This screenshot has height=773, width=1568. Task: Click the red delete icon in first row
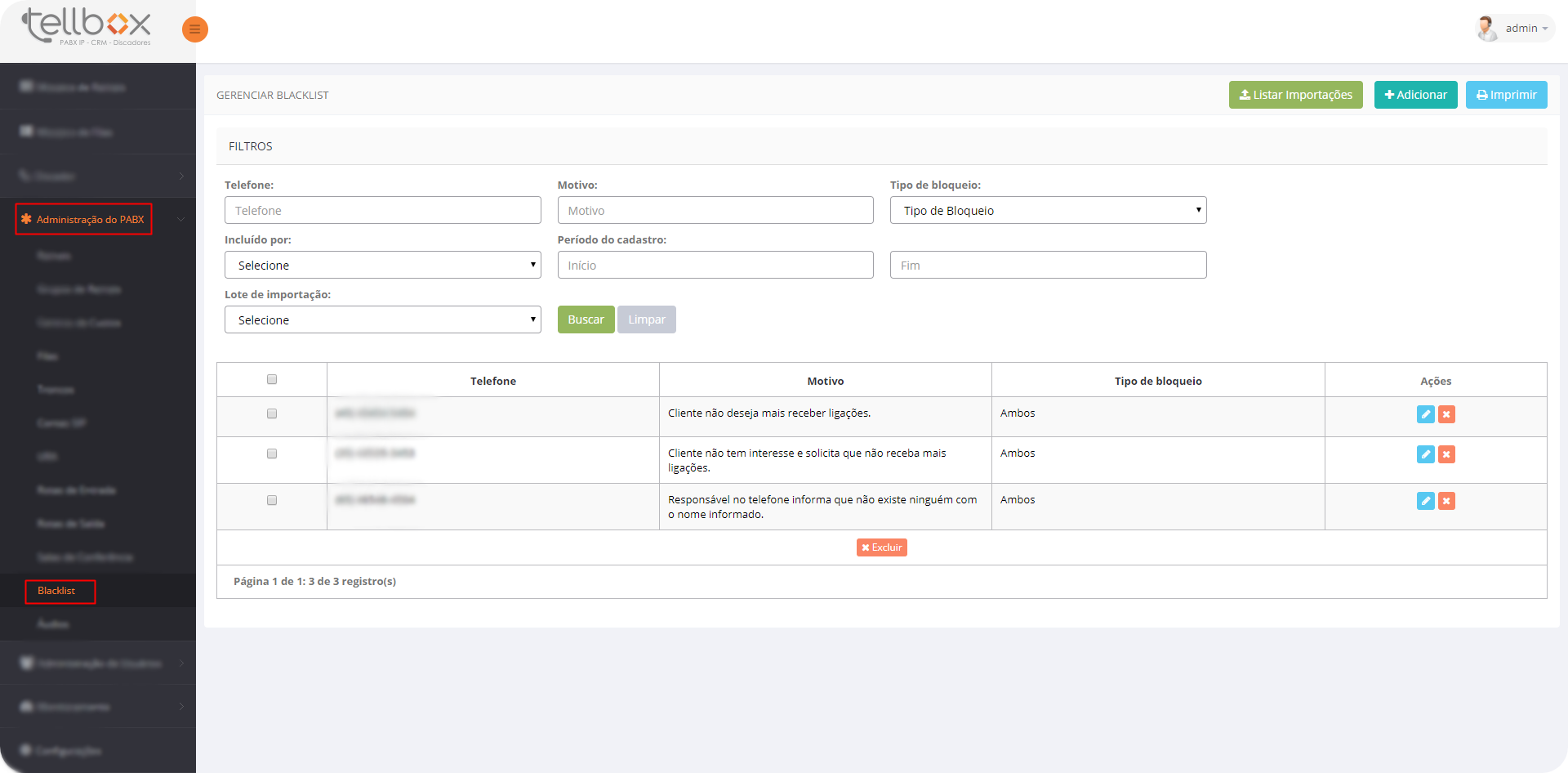coord(1446,414)
